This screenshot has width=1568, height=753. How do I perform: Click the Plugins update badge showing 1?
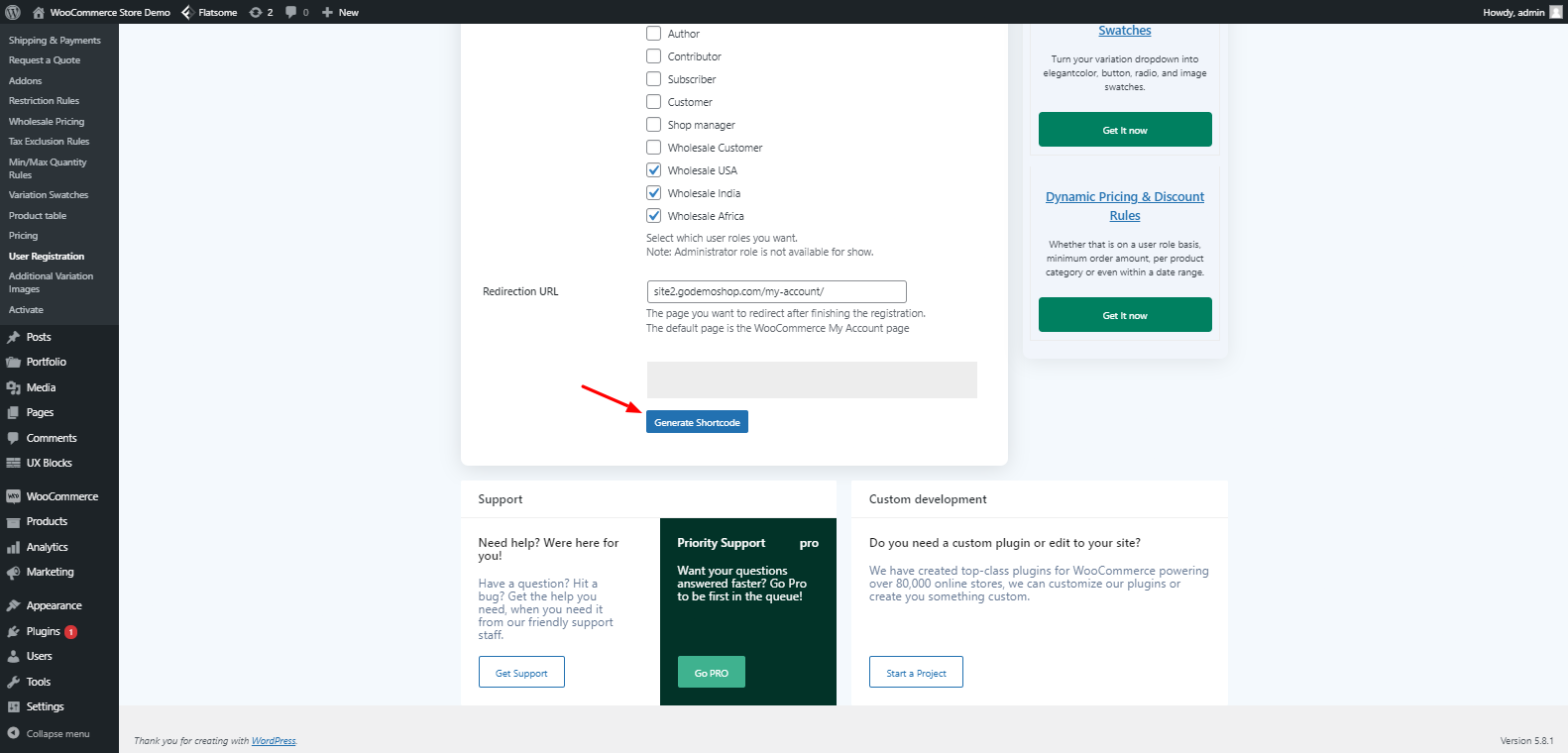pos(71,632)
